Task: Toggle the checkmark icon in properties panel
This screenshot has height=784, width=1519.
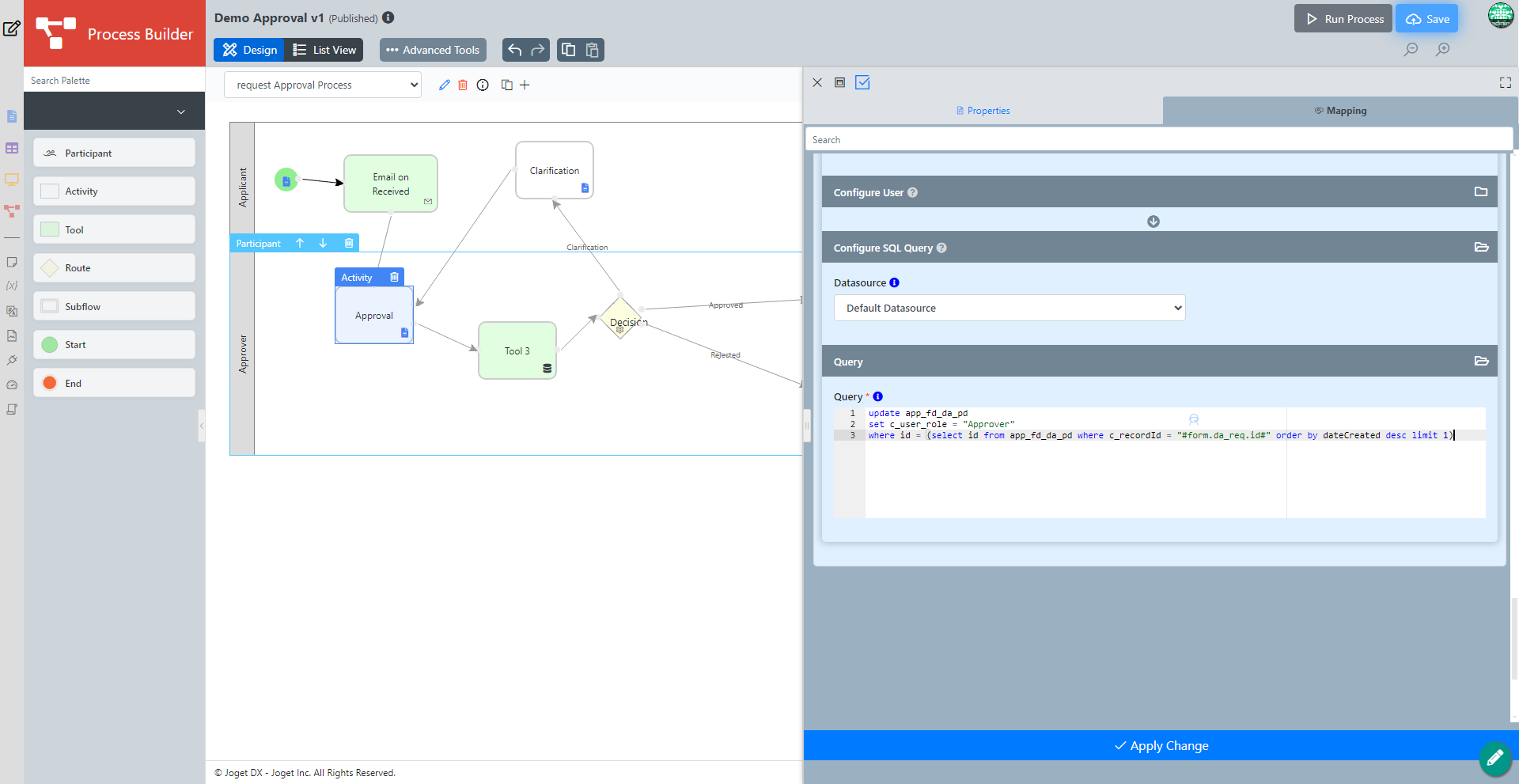Action: click(x=862, y=82)
